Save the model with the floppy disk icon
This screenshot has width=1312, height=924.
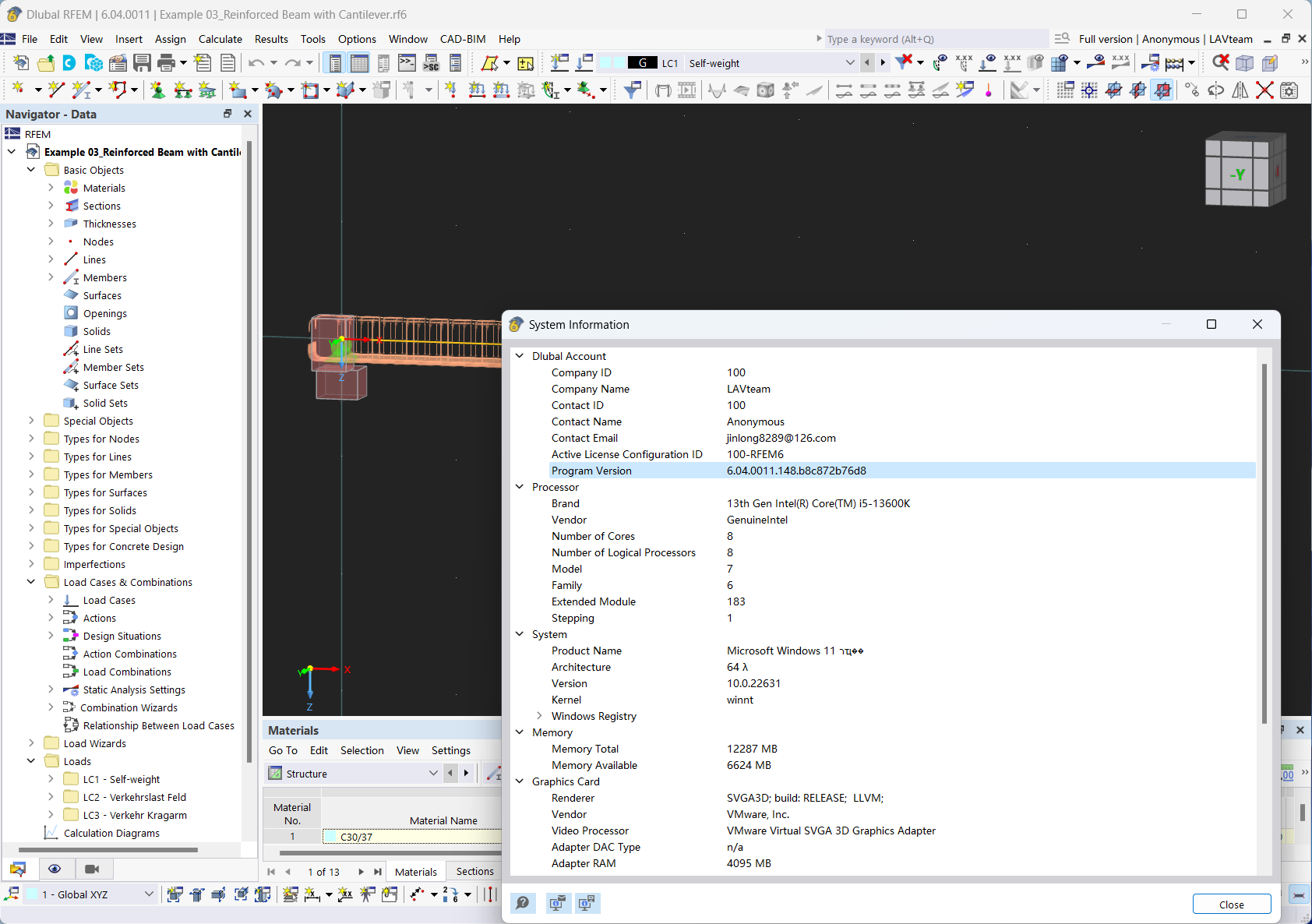click(x=142, y=63)
